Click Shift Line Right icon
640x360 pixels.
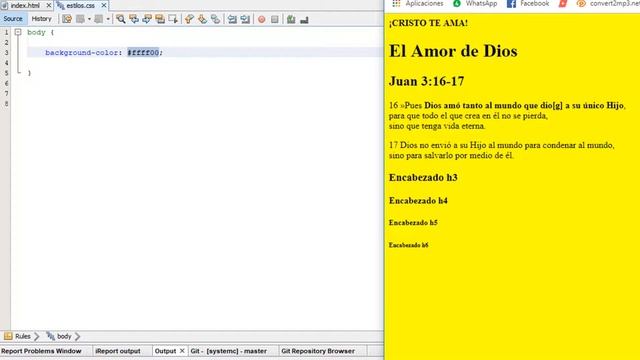(245, 19)
